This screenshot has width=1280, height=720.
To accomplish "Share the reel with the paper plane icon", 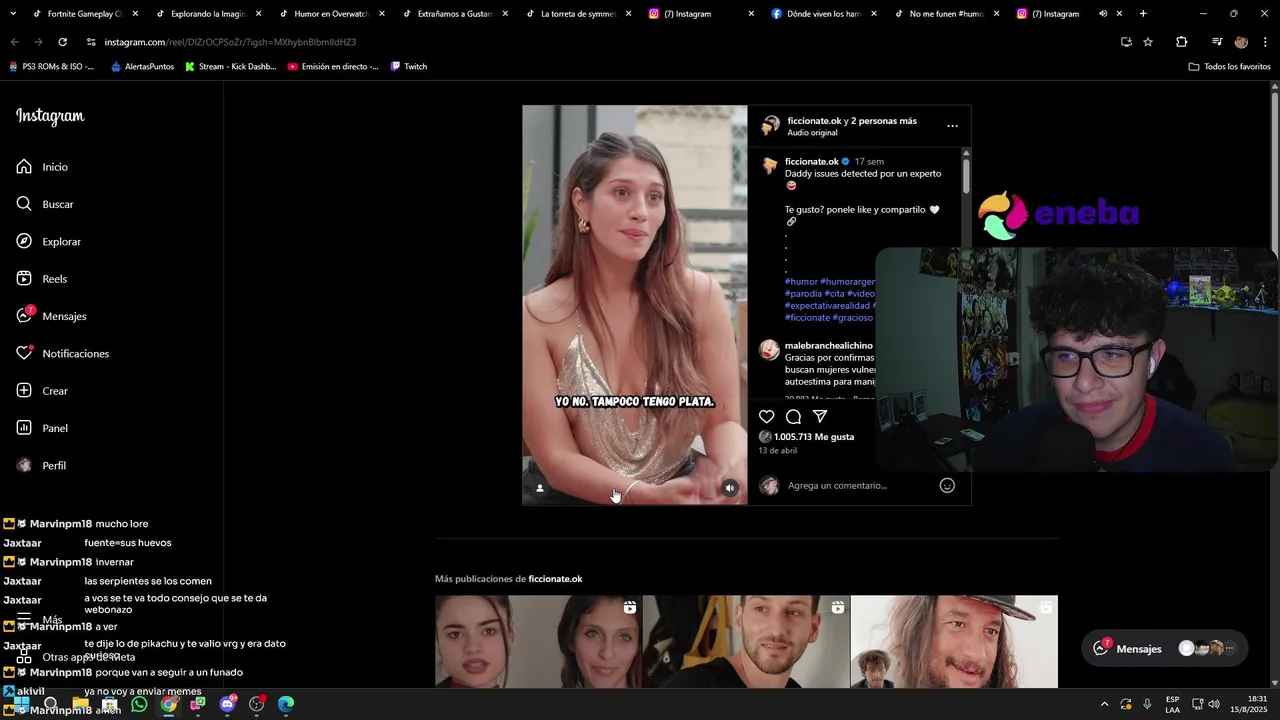I will [x=820, y=416].
